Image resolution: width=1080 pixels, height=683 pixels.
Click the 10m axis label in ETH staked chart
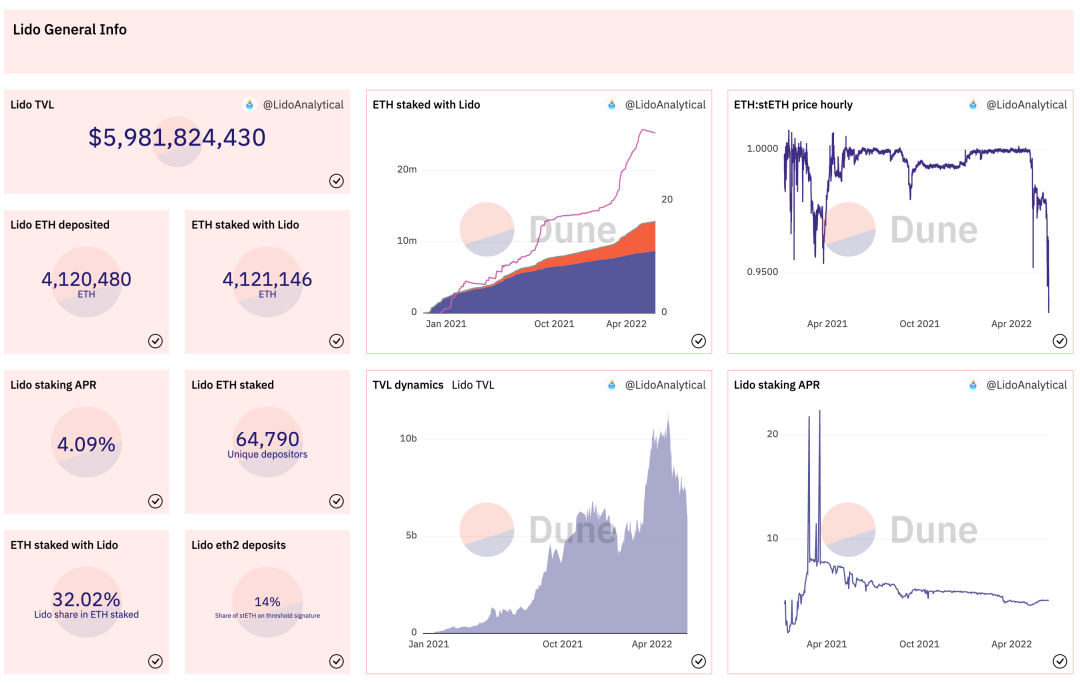407,240
